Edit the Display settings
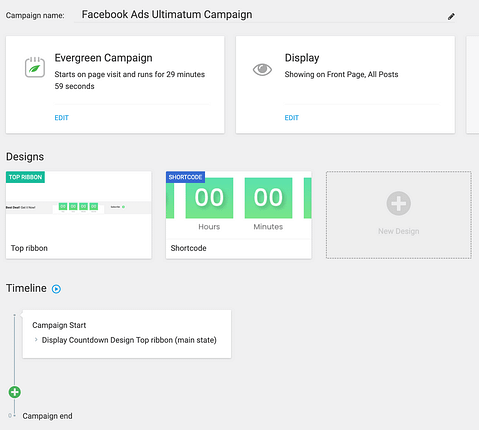479x430 pixels. tap(292, 118)
